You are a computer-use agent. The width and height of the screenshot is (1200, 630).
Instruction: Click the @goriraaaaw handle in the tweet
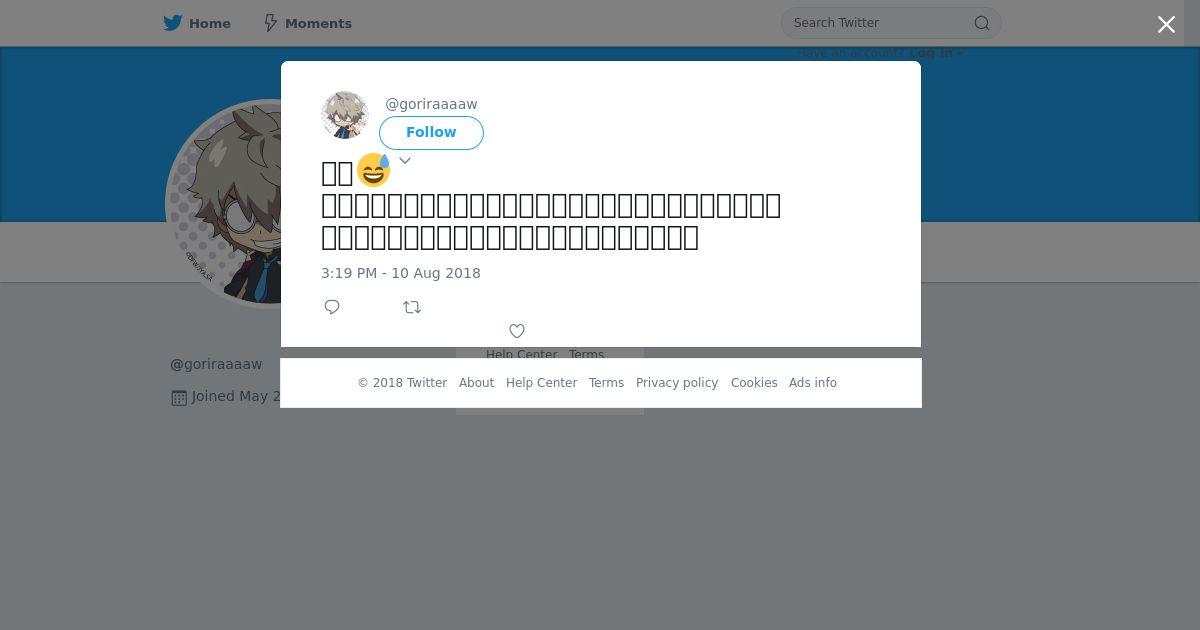point(431,104)
